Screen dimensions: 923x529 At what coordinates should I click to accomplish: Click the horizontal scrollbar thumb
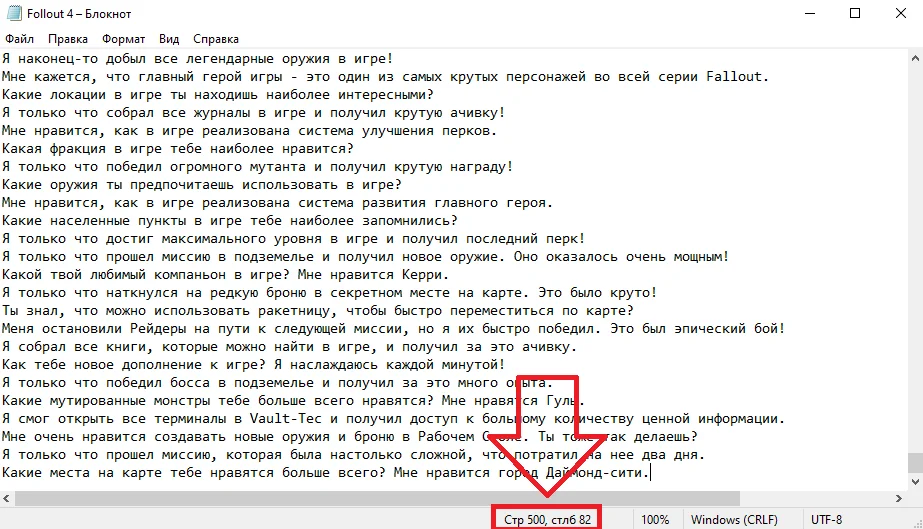377,498
